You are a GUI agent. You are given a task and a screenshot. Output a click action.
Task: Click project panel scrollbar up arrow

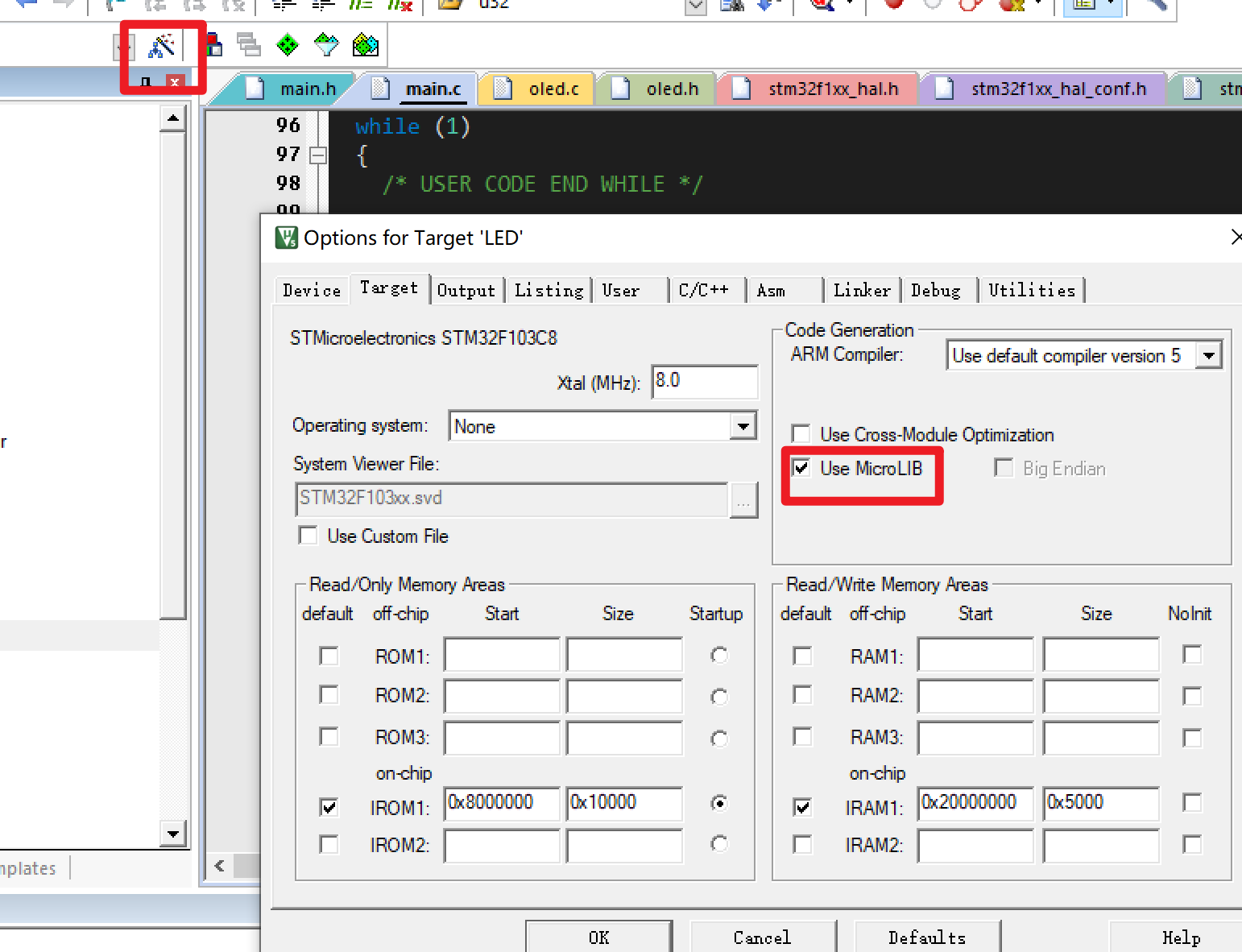click(x=173, y=119)
